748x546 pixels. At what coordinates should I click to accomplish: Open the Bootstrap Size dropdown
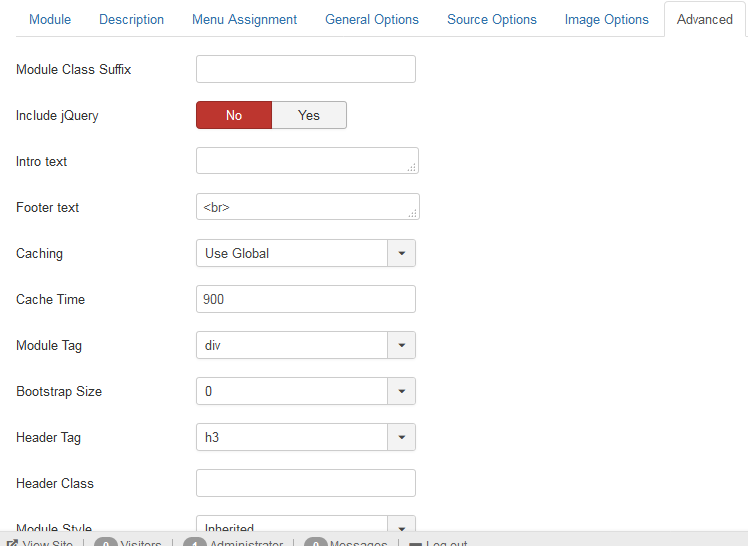pyautogui.click(x=306, y=391)
